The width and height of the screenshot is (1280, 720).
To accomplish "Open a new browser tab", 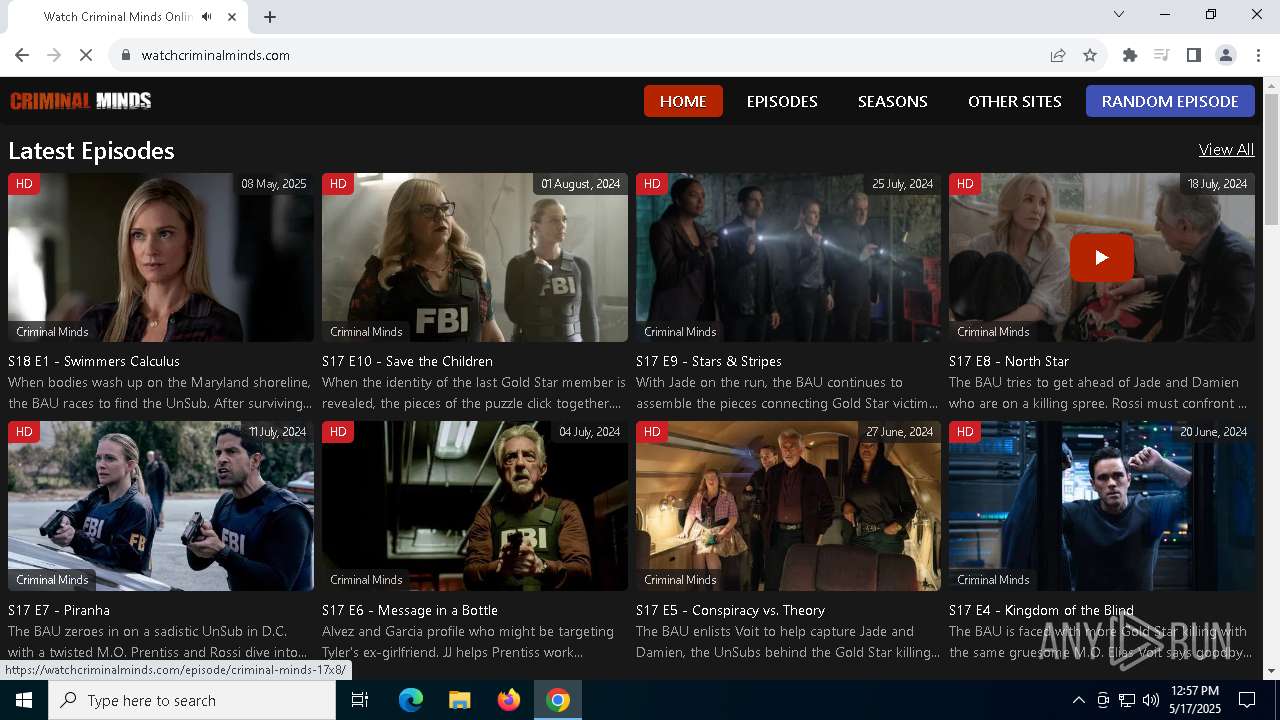I will coord(270,17).
